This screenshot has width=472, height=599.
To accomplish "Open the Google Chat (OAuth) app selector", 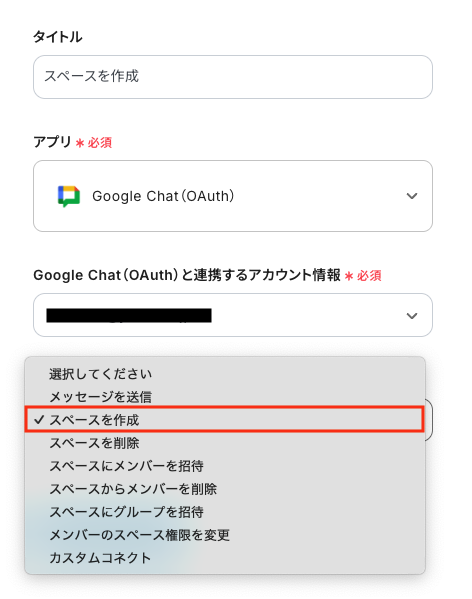I will point(233,196).
